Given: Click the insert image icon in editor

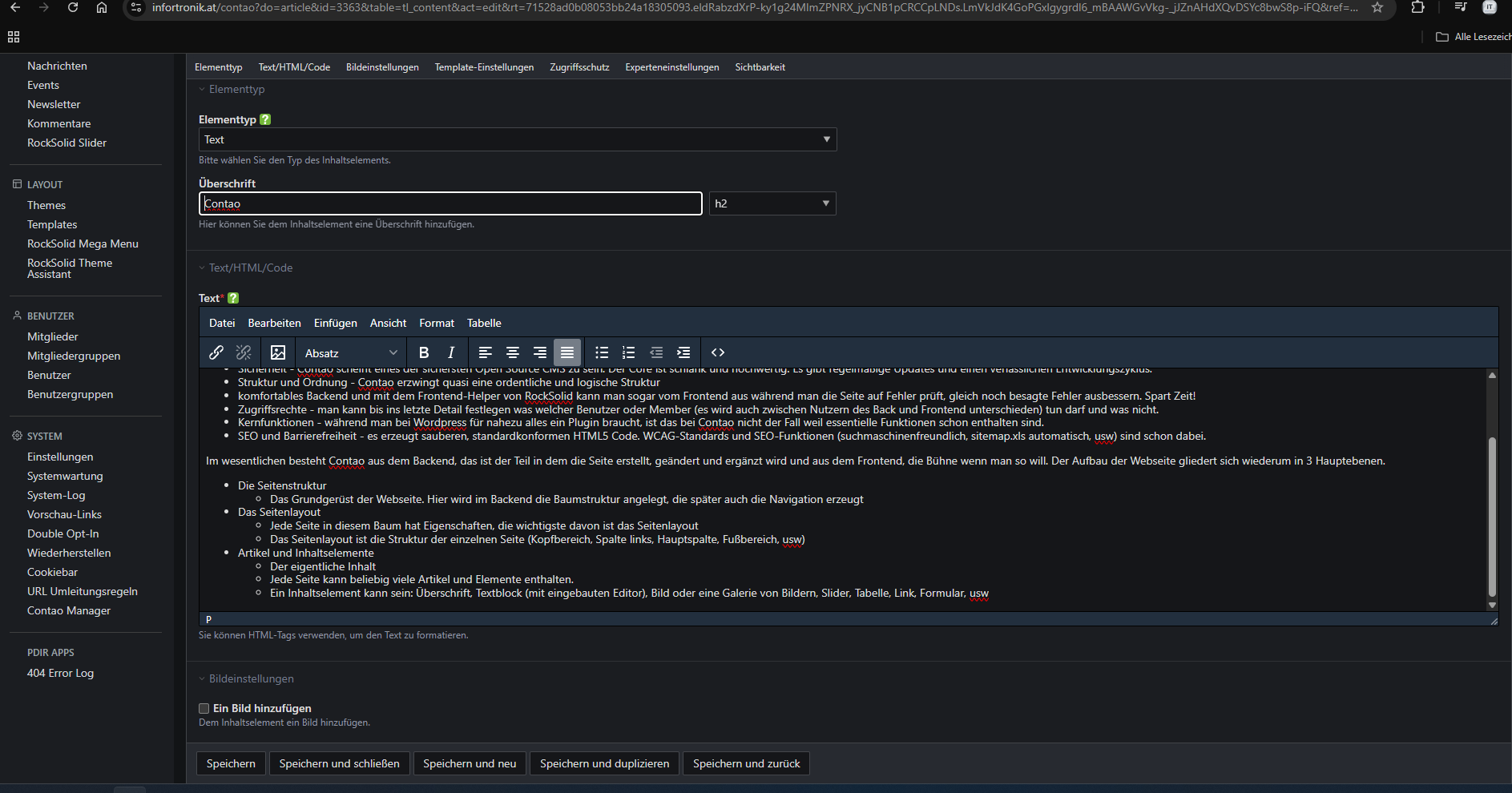Looking at the screenshot, I should click(x=278, y=352).
